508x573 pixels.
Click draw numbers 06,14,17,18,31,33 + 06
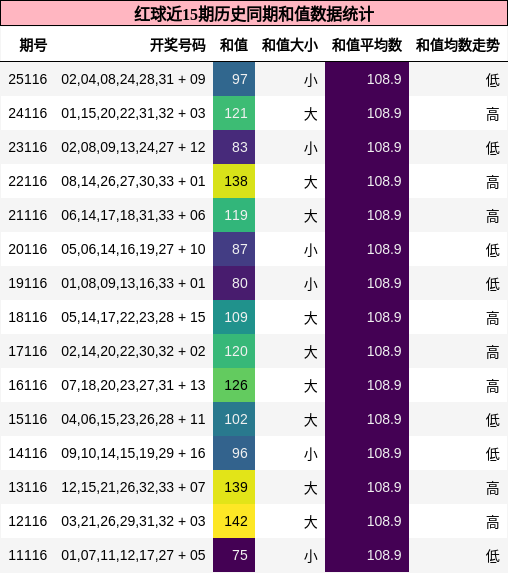(133, 215)
